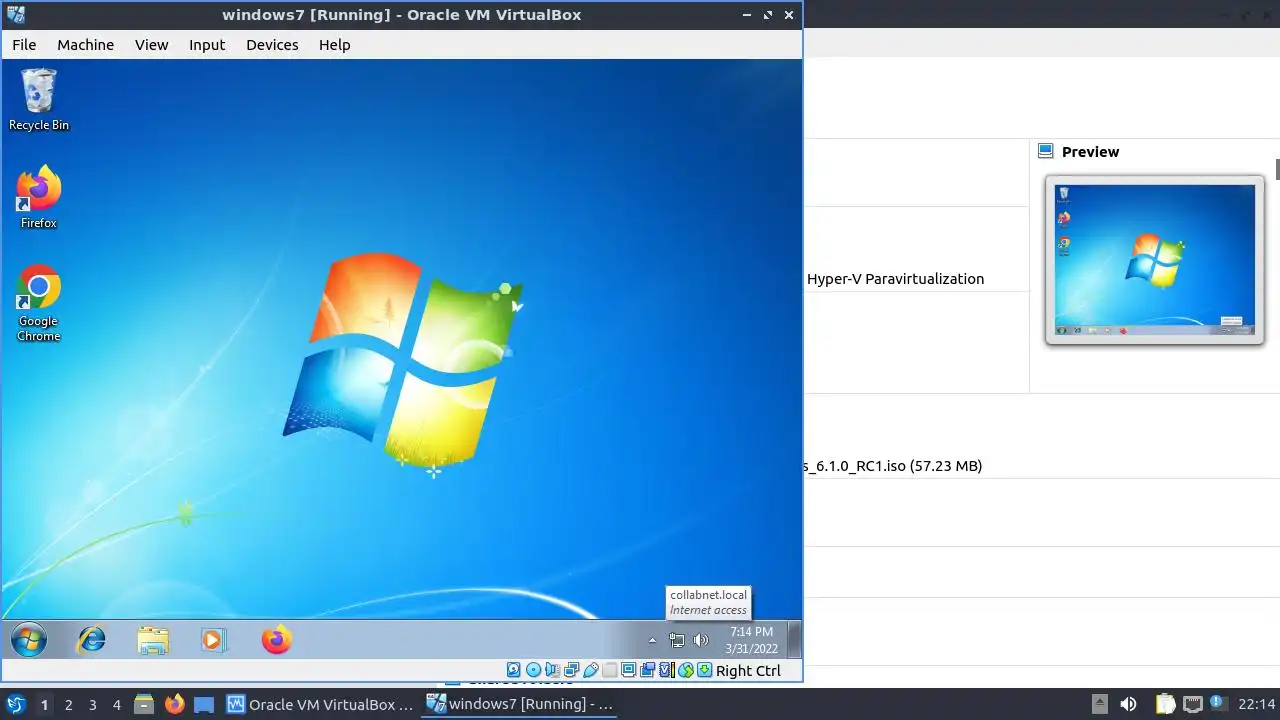The height and width of the screenshot is (720, 1280).
Task: Open Windows Explorer from the guest taskbar
Action: click(153, 639)
